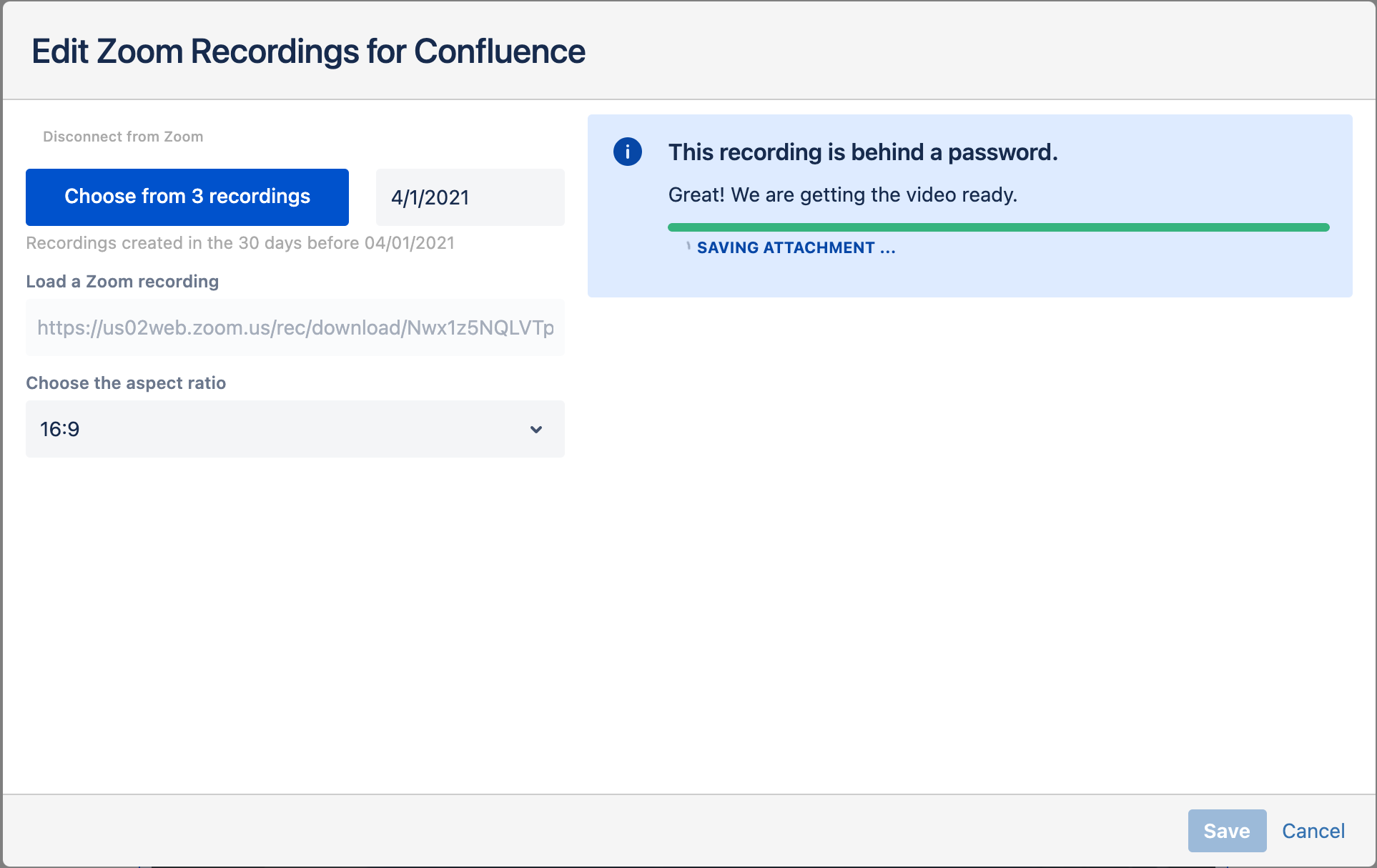The height and width of the screenshot is (868, 1377).
Task: Click the 'Load a Zoom recording' label
Action: (x=122, y=282)
